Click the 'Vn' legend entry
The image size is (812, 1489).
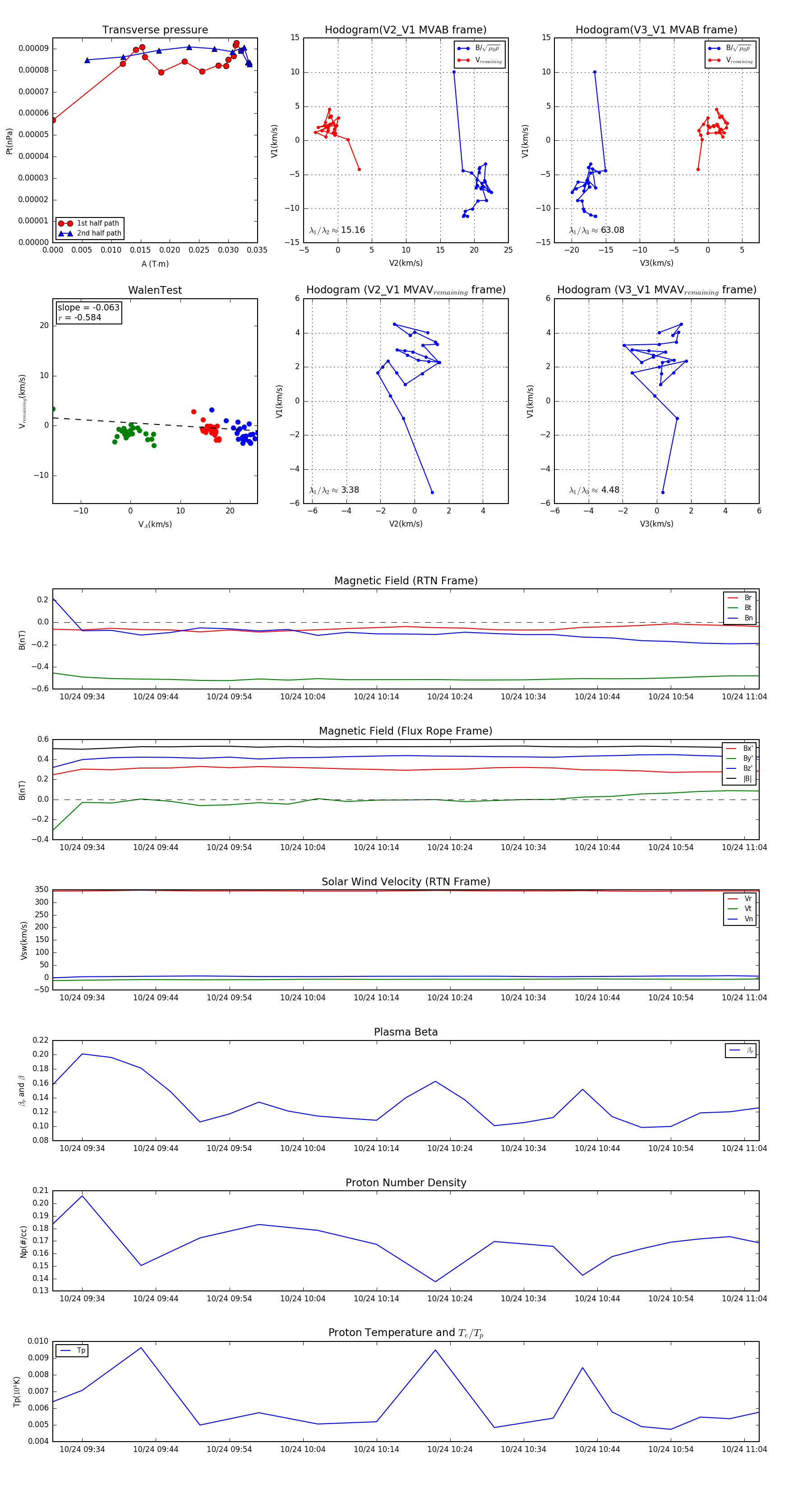[740, 919]
